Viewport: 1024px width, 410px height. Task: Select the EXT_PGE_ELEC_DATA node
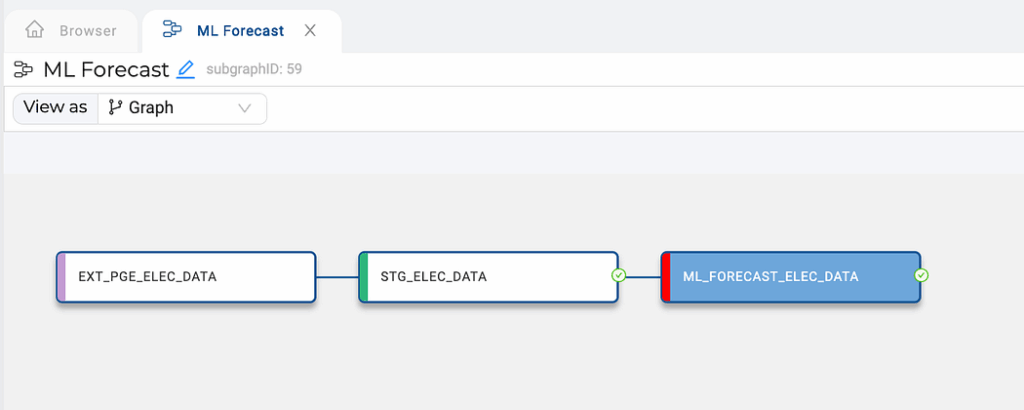tap(186, 277)
